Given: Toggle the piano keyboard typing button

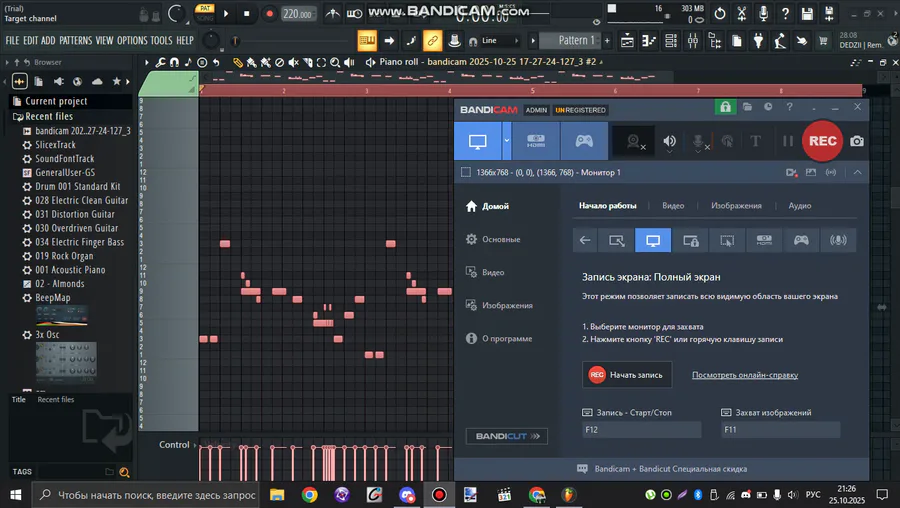Looking at the screenshot, I should pyautogui.click(x=367, y=40).
